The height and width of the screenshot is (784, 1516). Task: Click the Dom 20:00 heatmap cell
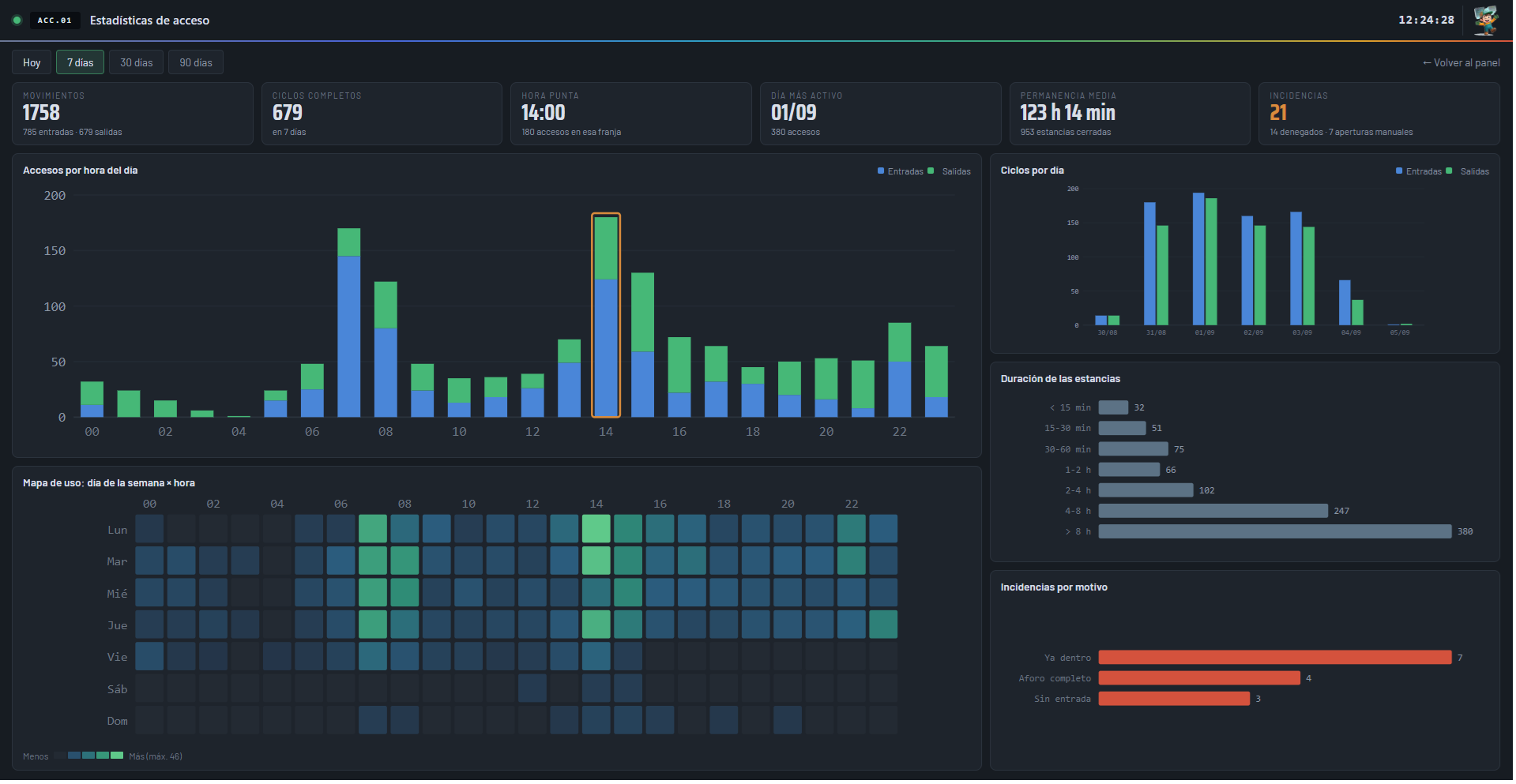click(788, 720)
